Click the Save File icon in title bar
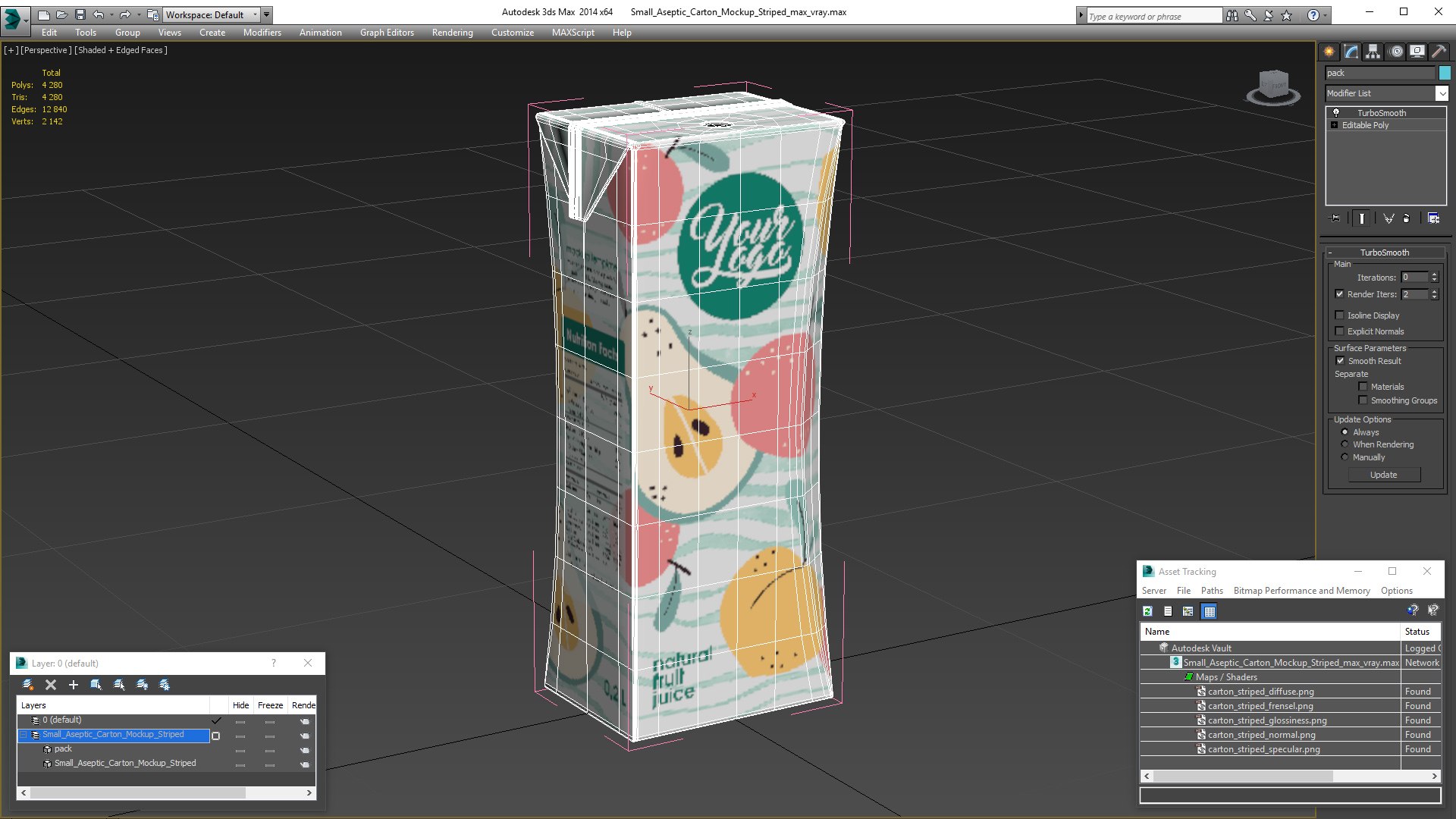Image resolution: width=1456 pixels, height=819 pixels. coord(80,14)
